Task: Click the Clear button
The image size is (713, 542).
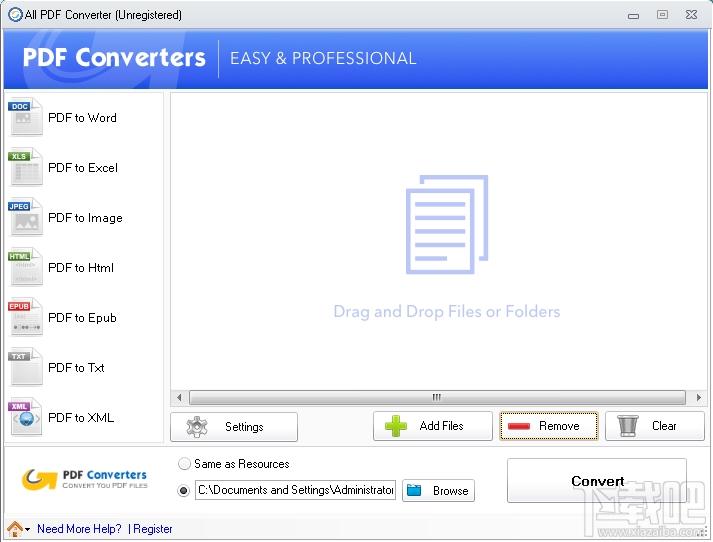Action: (x=655, y=426)
